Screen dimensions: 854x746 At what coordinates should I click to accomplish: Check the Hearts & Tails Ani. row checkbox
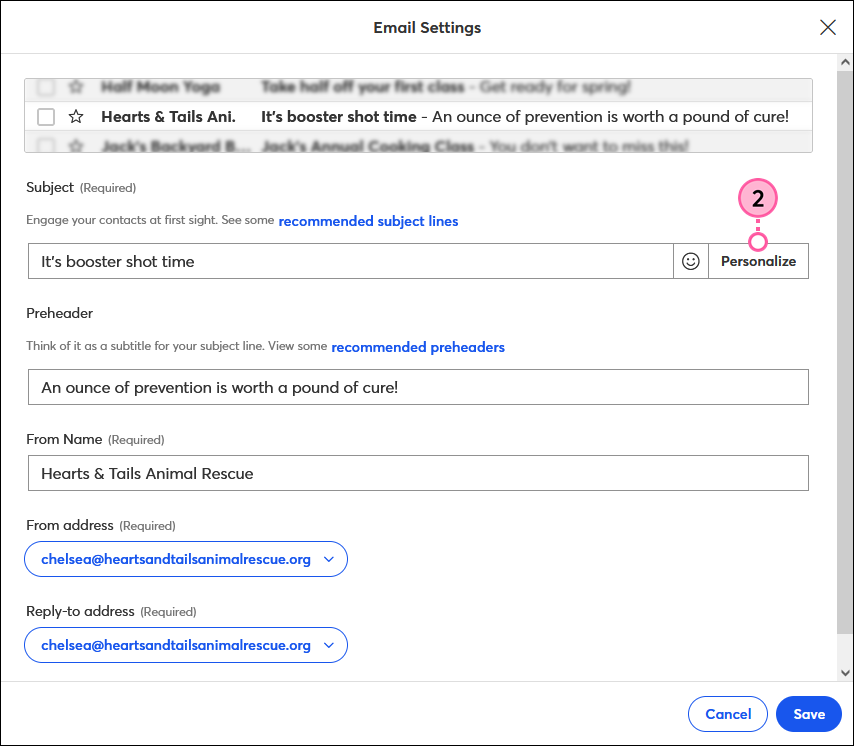45,116
